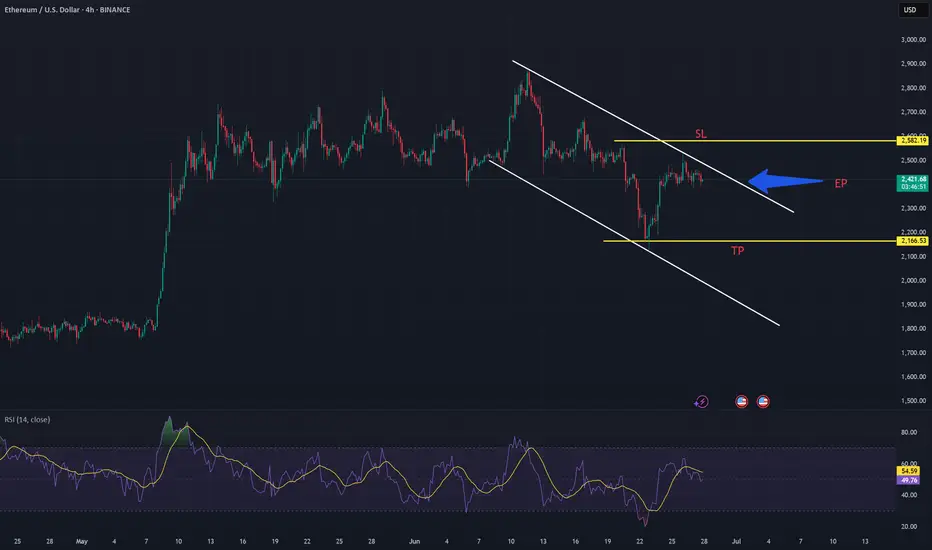Viewport: 932px width, 550px height.
Task: Open the later US flag economic event
Action: [763, 402]
